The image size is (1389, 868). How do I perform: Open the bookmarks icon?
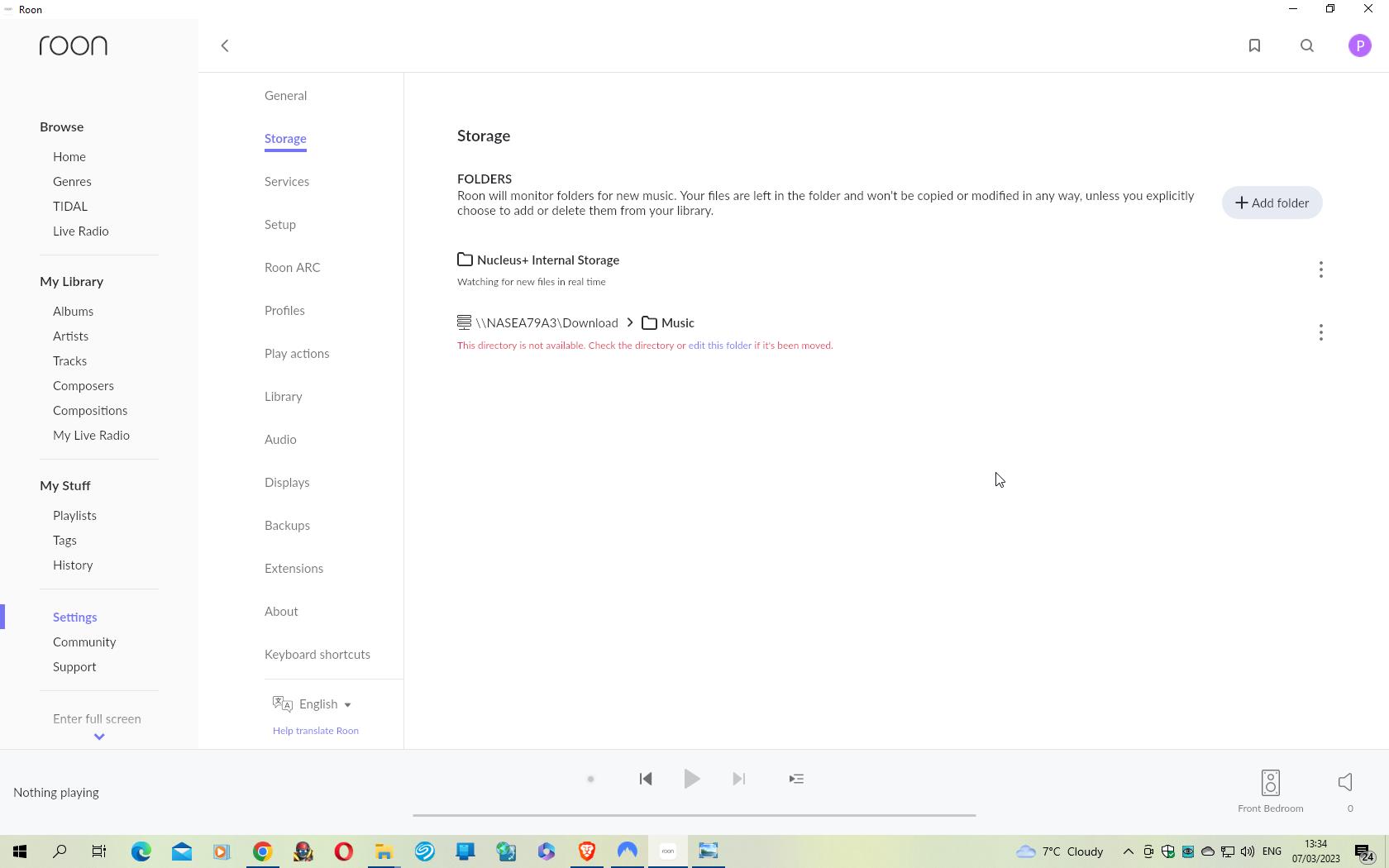click(x=1254, y=46)
